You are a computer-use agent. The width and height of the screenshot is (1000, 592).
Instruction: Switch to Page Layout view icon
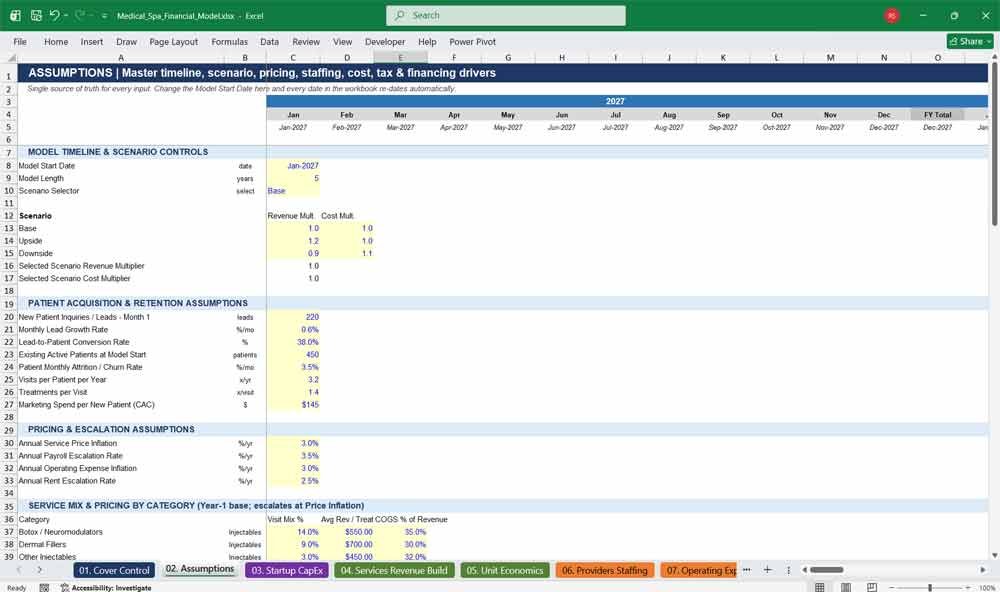pos(846,587)
